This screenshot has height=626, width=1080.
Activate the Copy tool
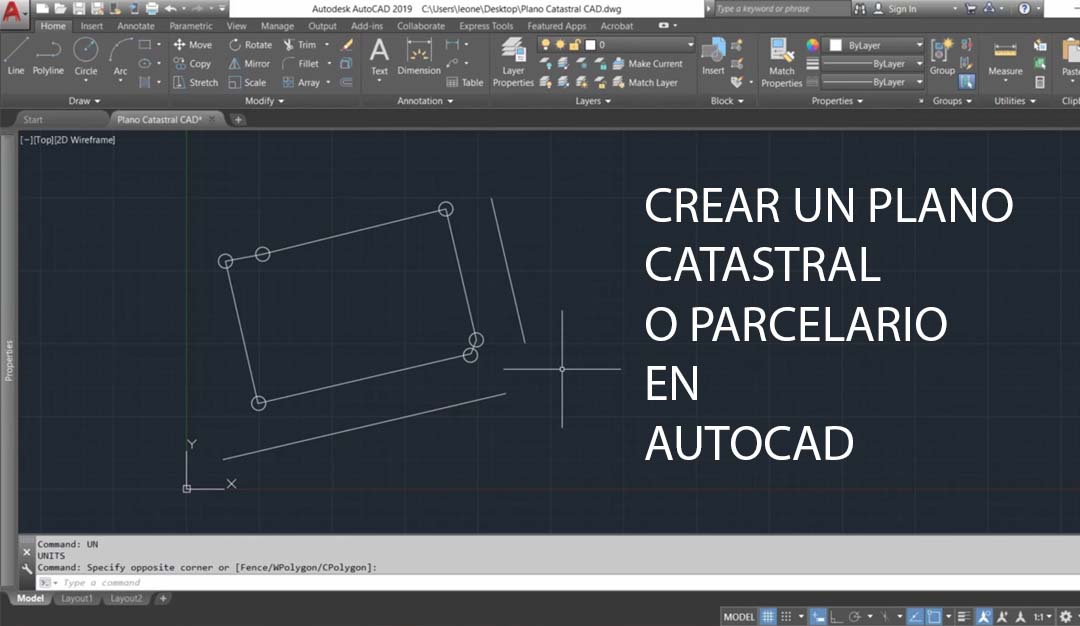[192, 63]
